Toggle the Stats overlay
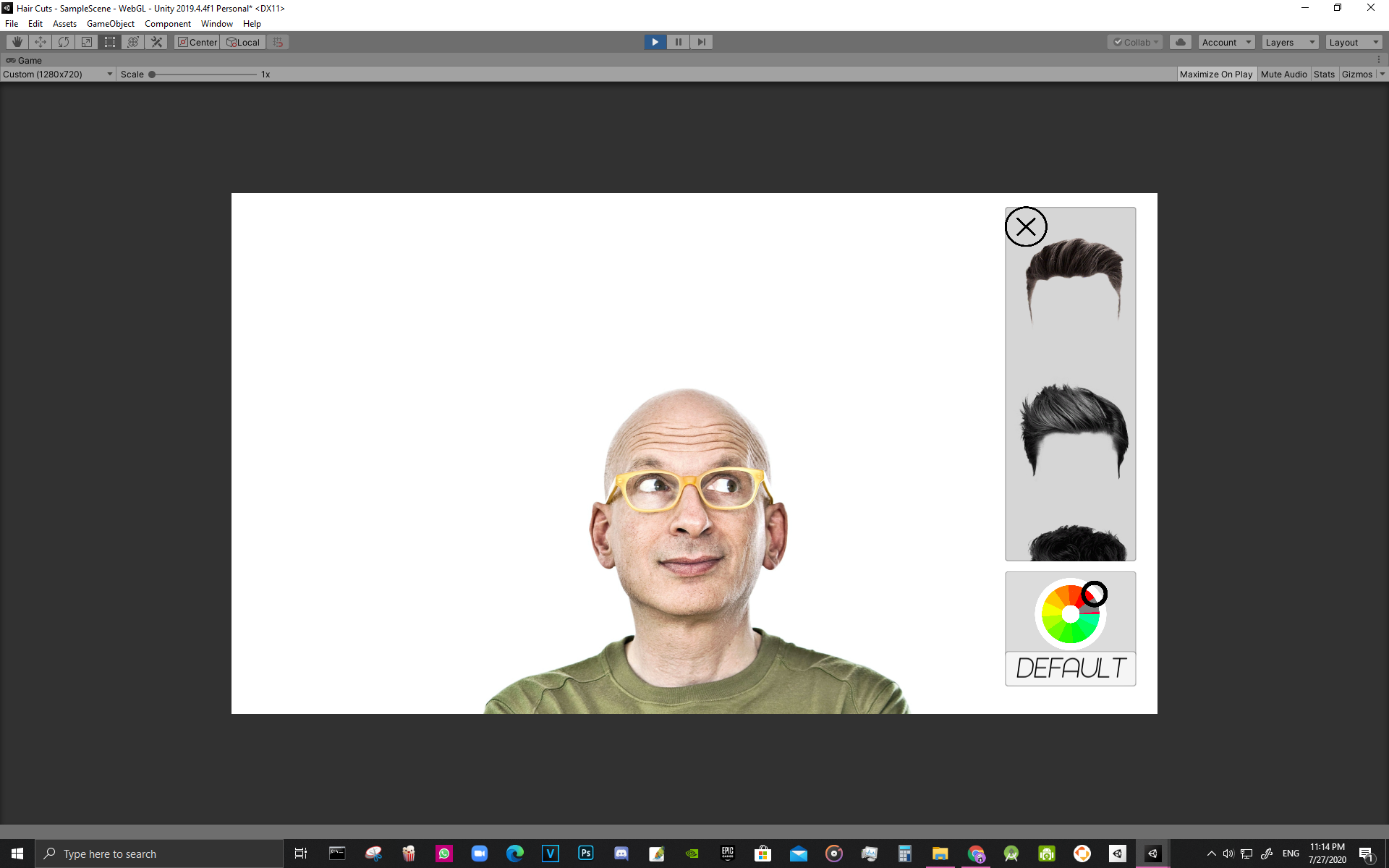 (x=1325, y=74)
